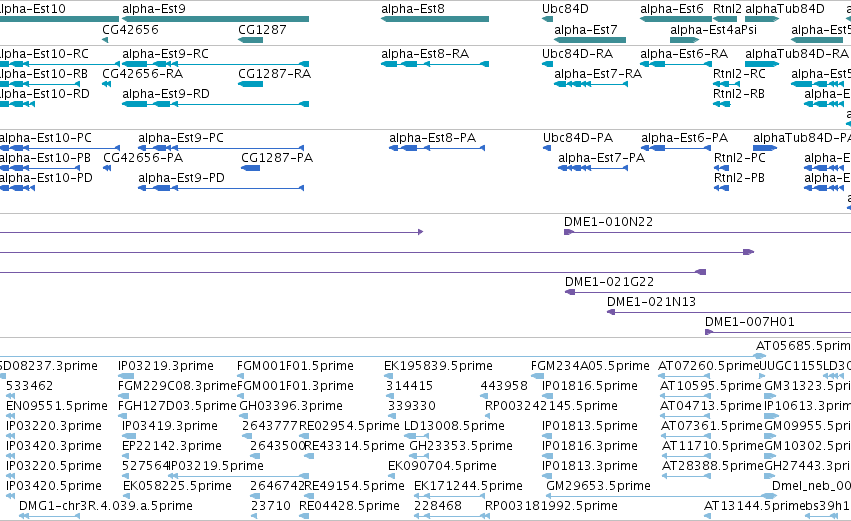Click the LD13008.5prime EST label

click(x=454, y=426)
